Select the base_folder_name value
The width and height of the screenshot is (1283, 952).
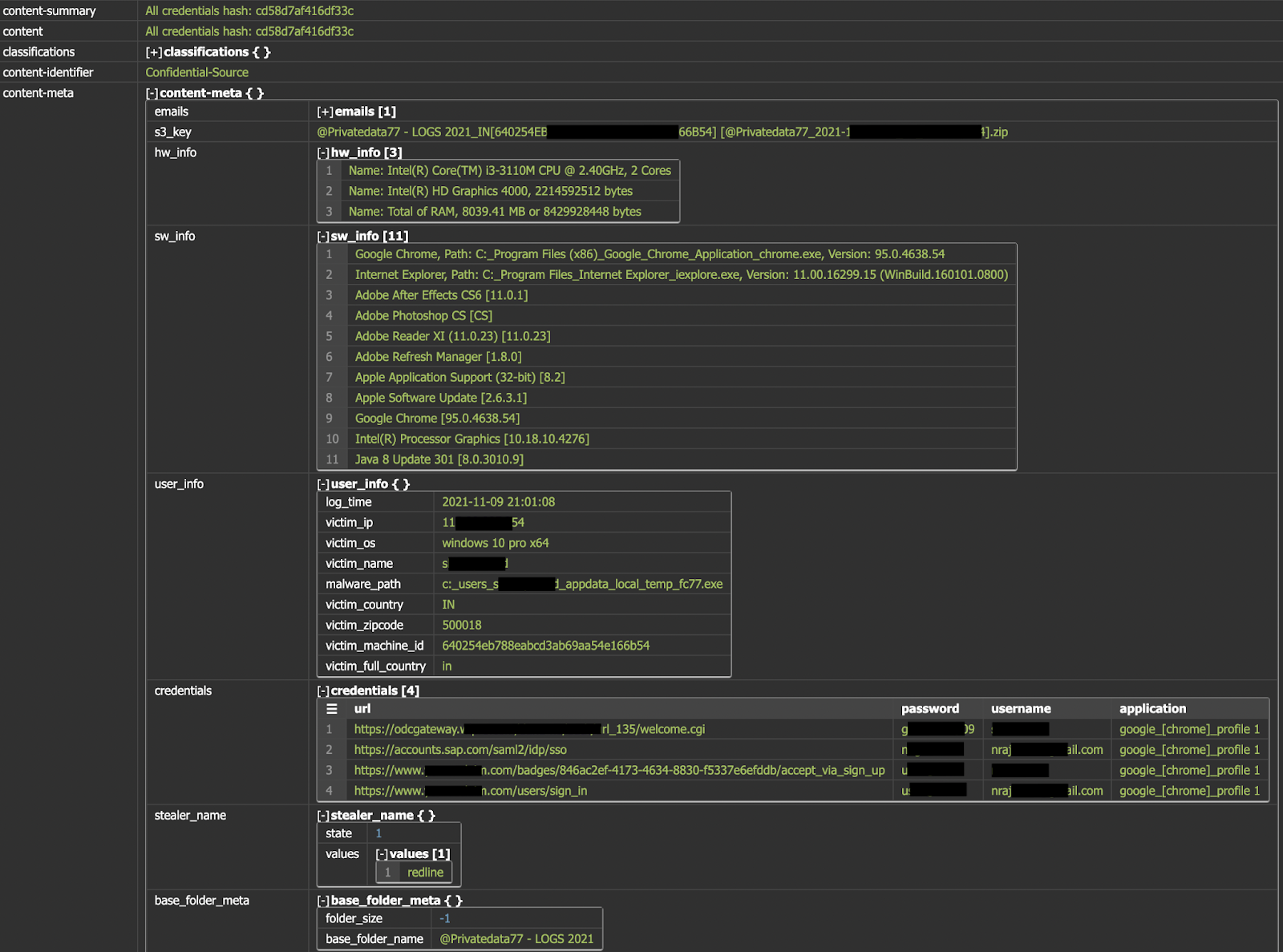click(x=516, y=940)
